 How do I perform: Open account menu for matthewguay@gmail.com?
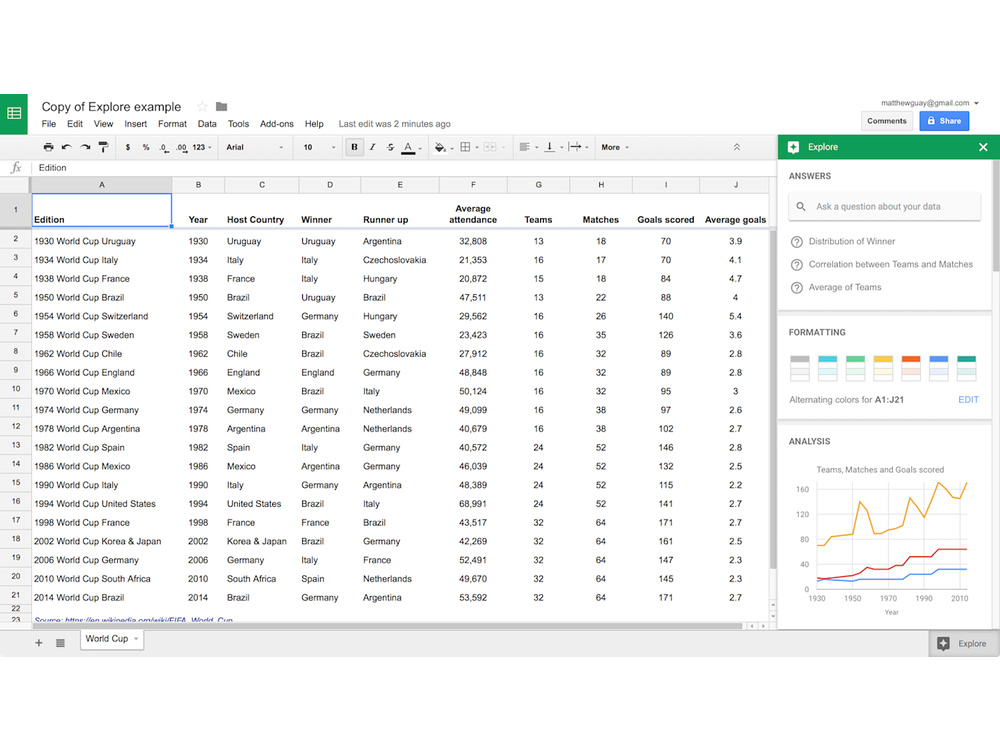[x=930, y=103]
